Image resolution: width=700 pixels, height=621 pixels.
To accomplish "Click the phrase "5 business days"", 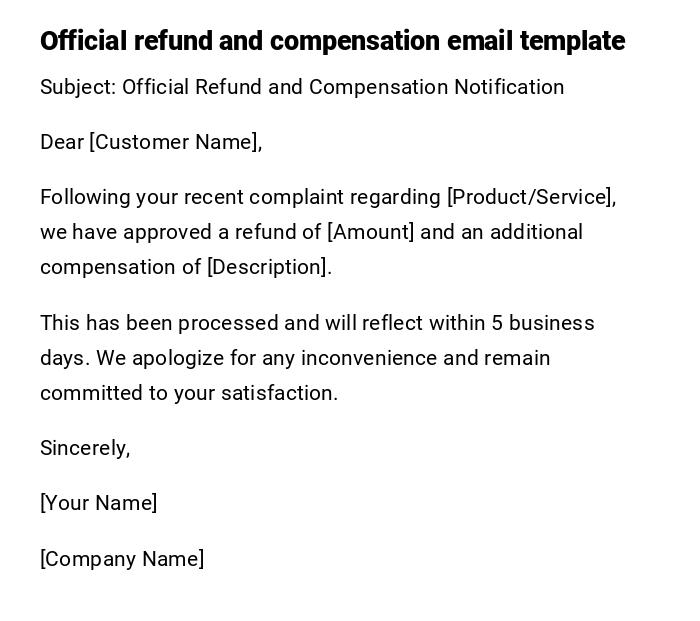I will point(541,323).
